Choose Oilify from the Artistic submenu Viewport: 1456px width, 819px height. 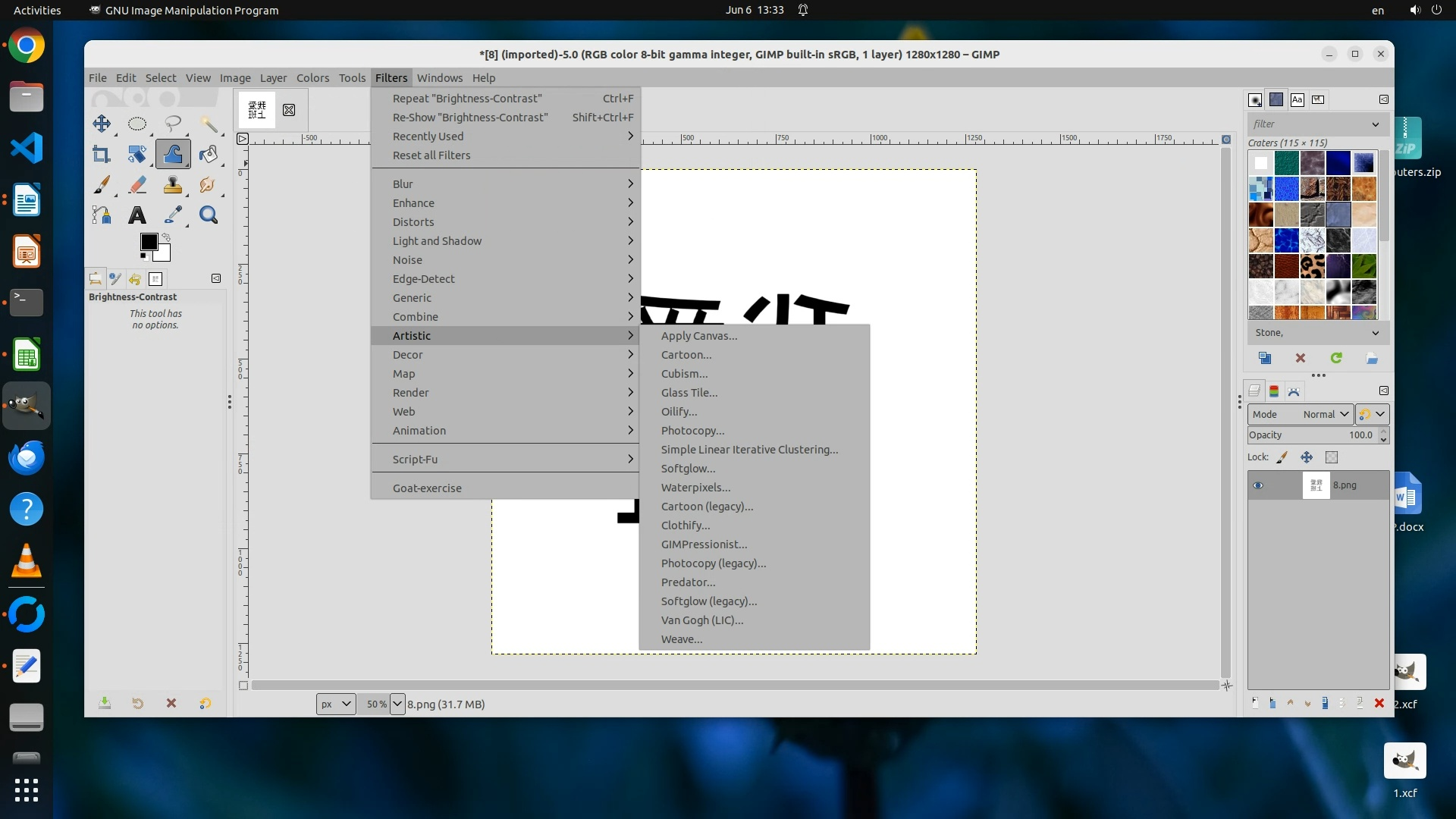(x=679, y=412)
